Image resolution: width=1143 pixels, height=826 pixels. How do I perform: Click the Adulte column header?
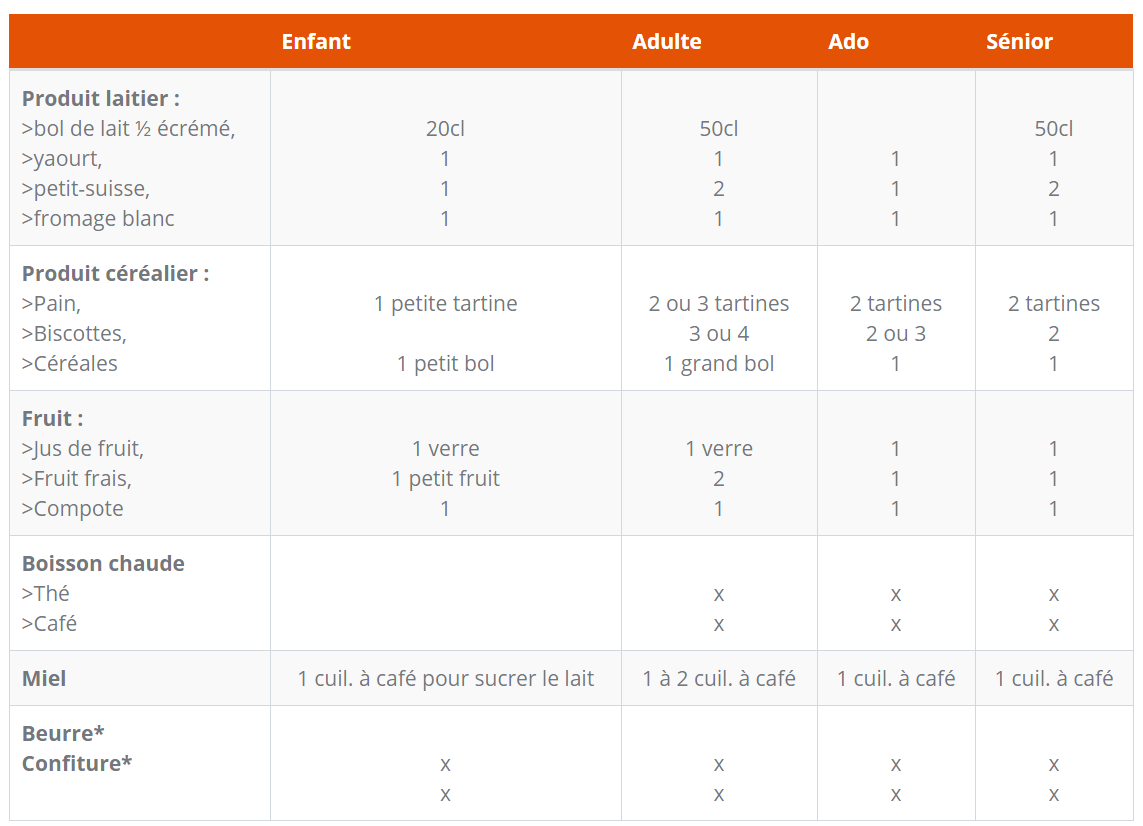tap(666, 42)
